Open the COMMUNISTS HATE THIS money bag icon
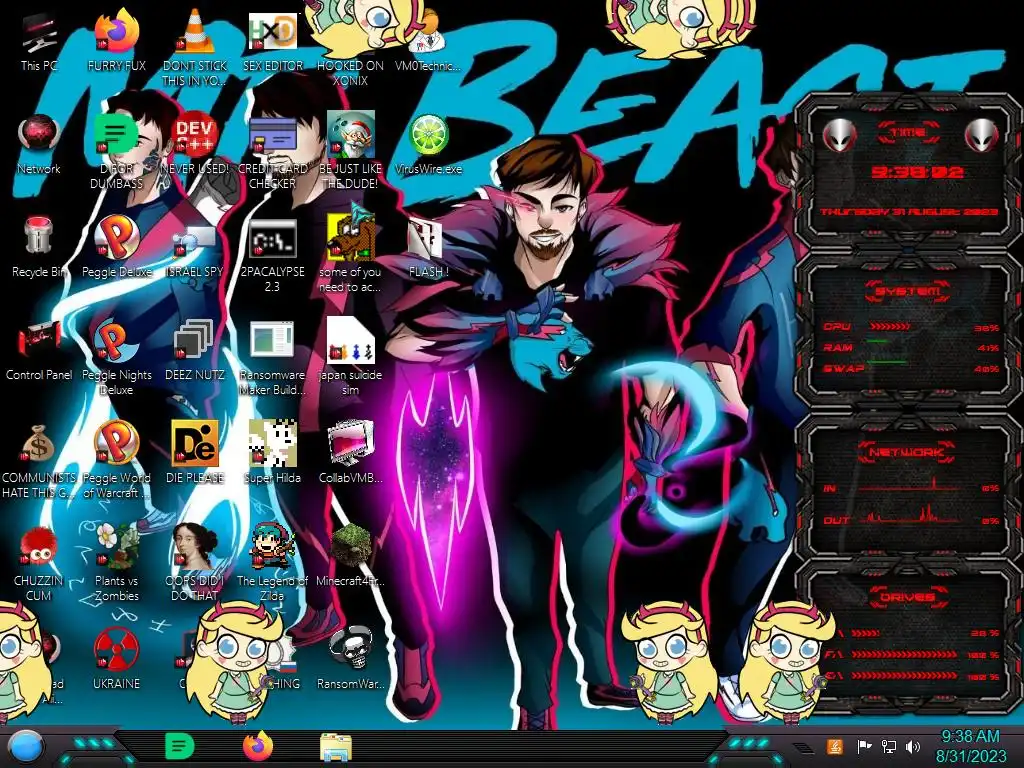 39,460
